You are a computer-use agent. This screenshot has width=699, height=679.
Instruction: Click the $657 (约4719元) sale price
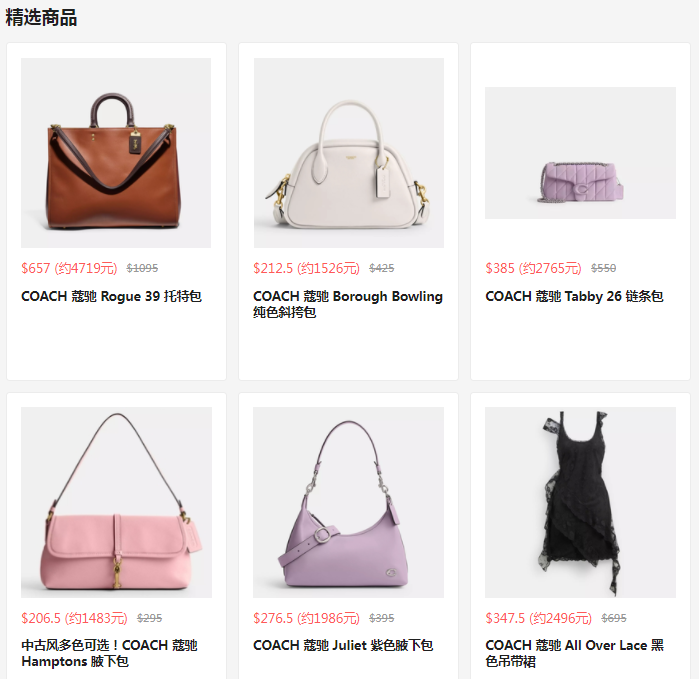point(69,268)
